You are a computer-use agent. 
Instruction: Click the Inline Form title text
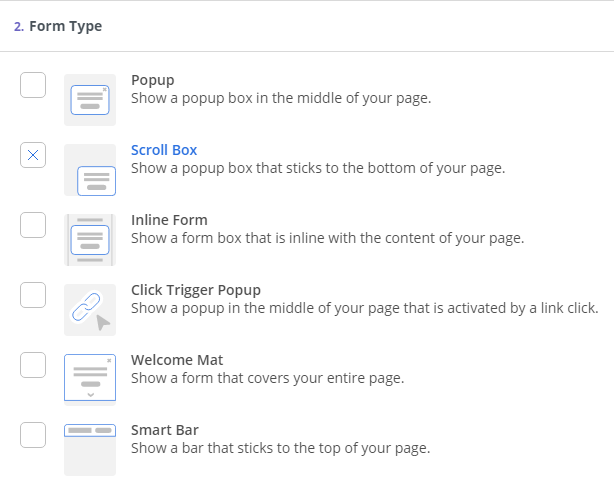click(x=169, y=220)
